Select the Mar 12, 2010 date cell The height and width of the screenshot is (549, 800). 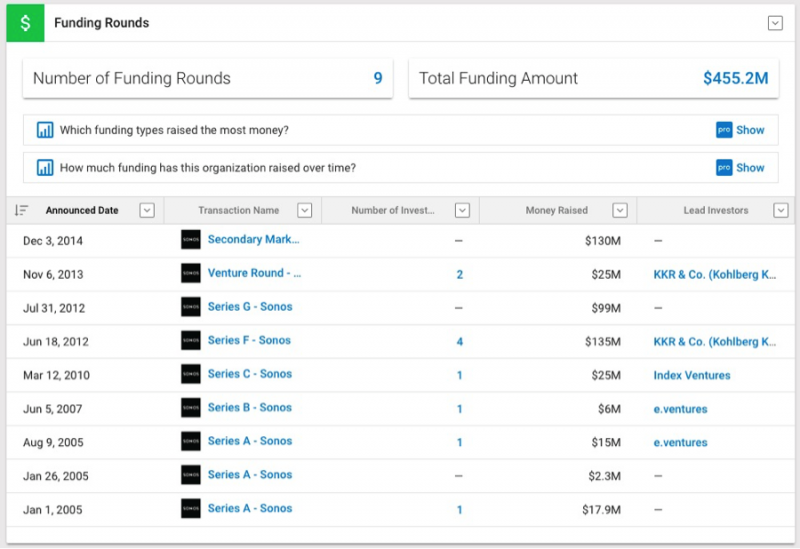pos(57,376)
